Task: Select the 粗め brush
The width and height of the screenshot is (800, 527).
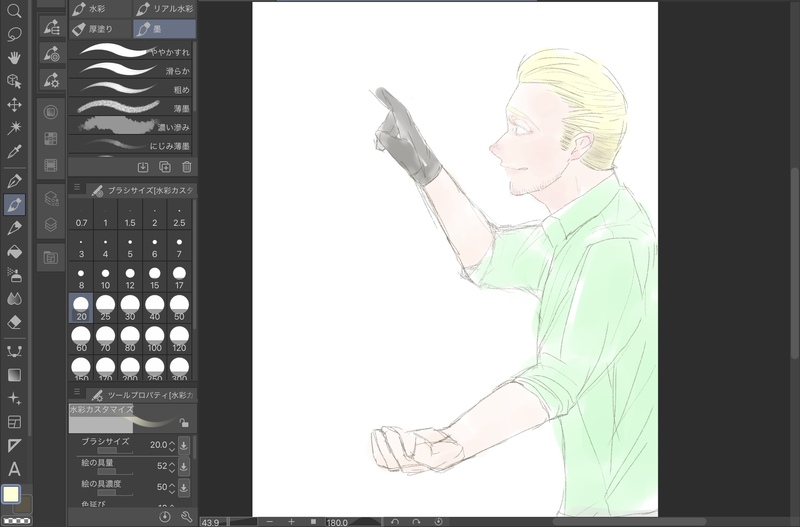Action: (130, 89)
